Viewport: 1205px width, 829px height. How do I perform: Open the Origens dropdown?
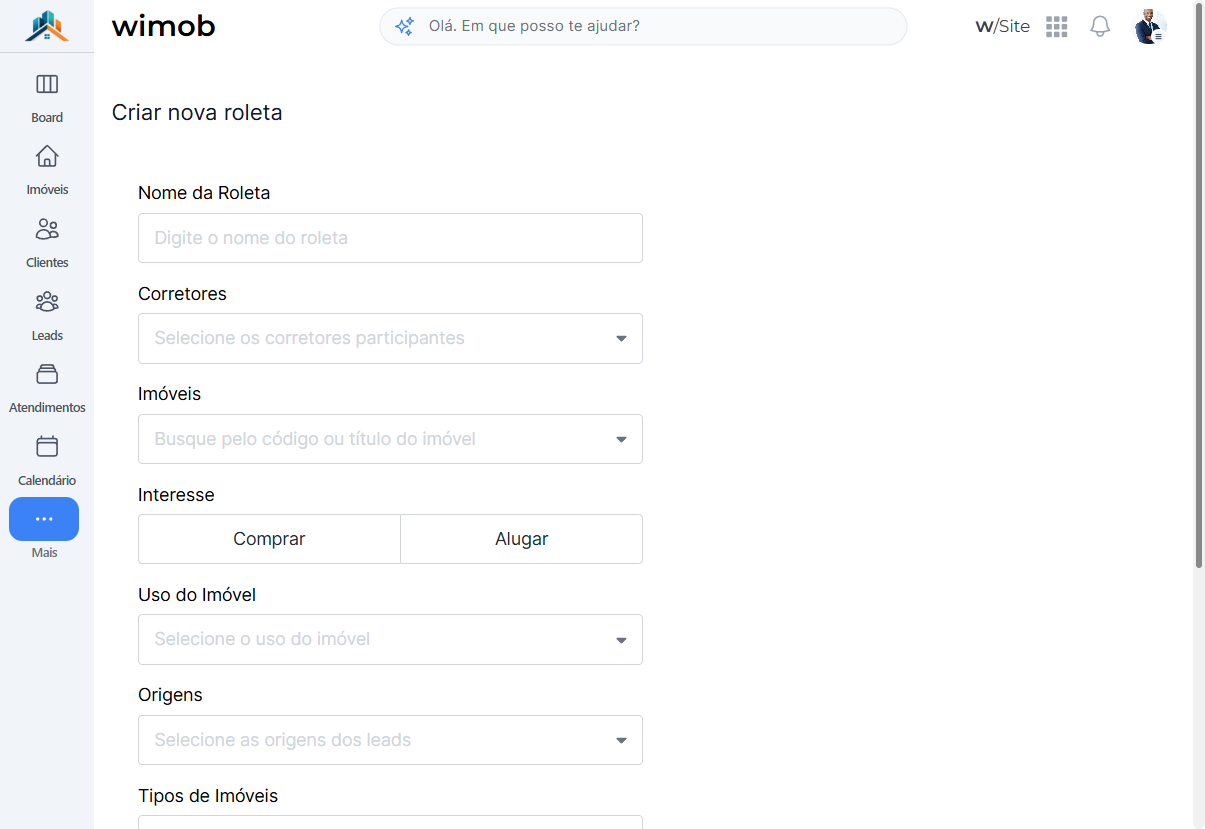coord(390,740)
